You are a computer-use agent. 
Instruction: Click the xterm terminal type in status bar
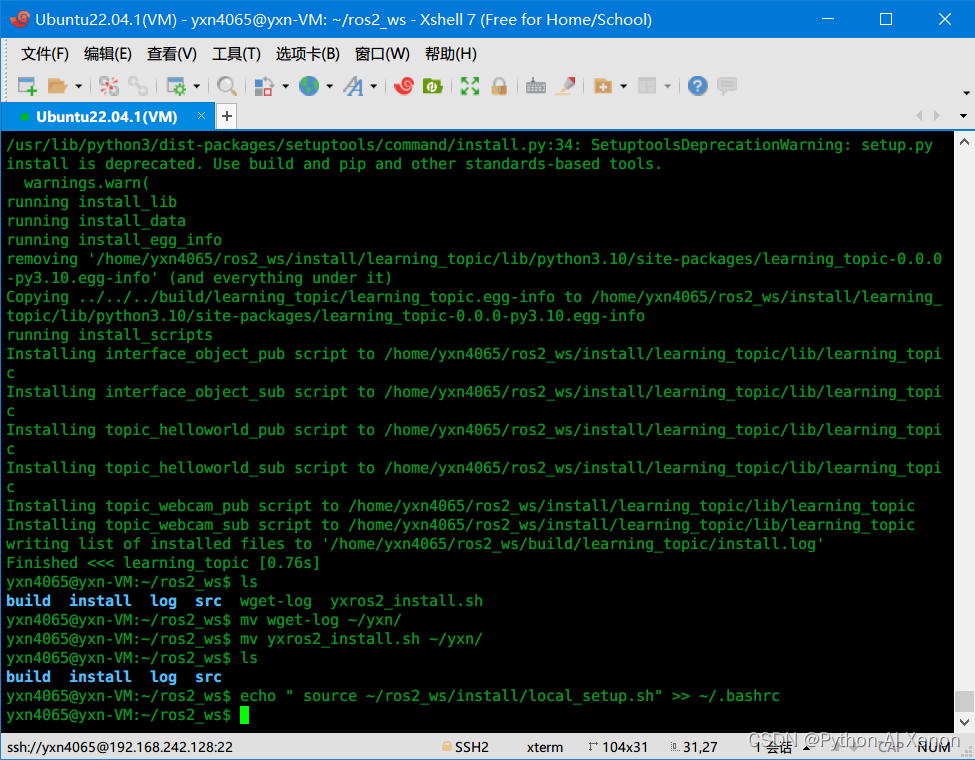tap(545, 747)
